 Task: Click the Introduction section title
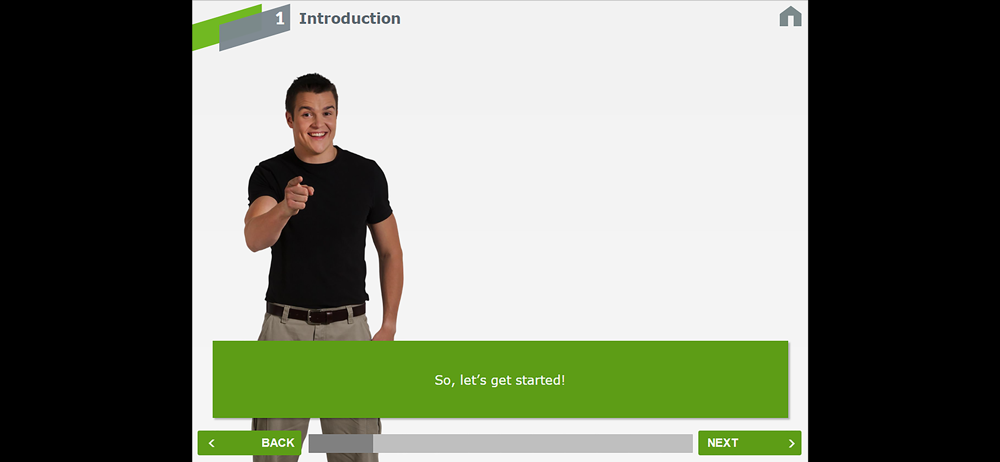tap(349, 19)
